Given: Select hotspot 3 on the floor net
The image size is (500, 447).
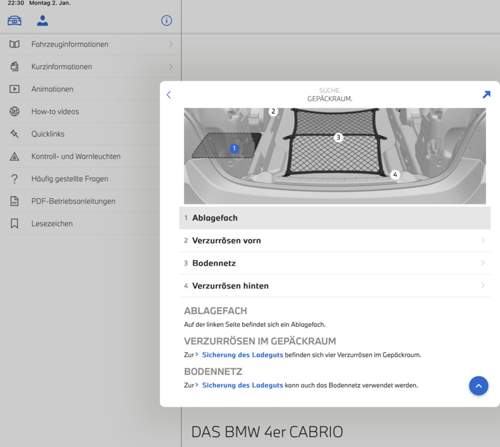Looking at the screenshot, I should click(338, 137).
